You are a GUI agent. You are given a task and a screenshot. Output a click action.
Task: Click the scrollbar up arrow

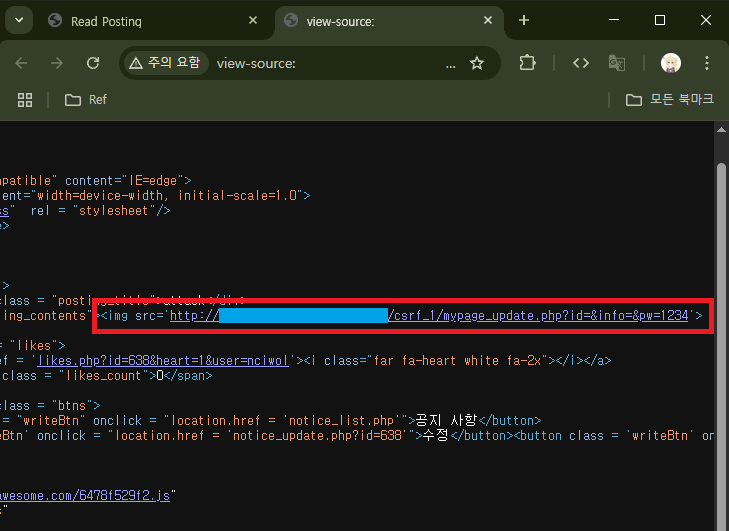(721, 130)
